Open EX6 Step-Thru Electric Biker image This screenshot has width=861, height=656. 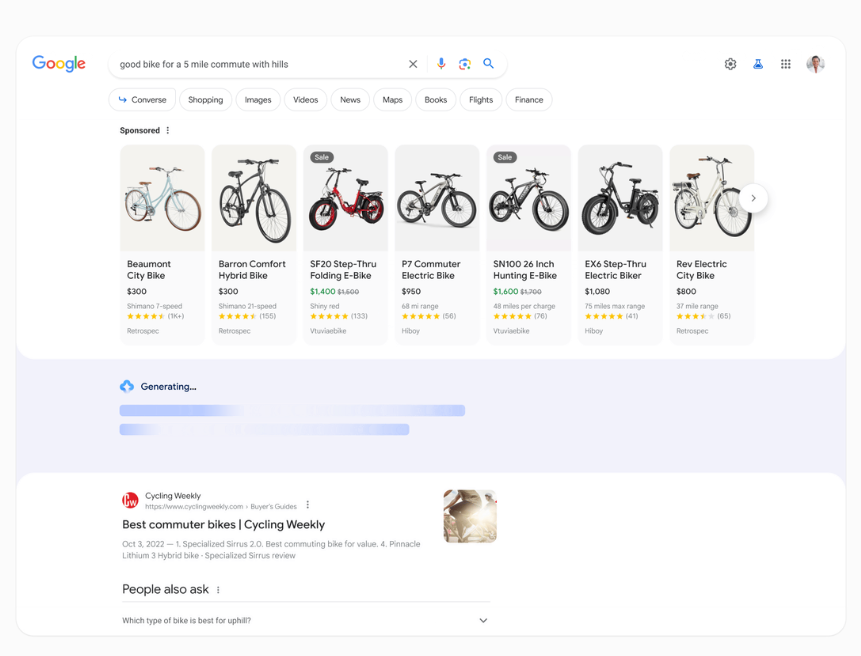pos(620,198)
